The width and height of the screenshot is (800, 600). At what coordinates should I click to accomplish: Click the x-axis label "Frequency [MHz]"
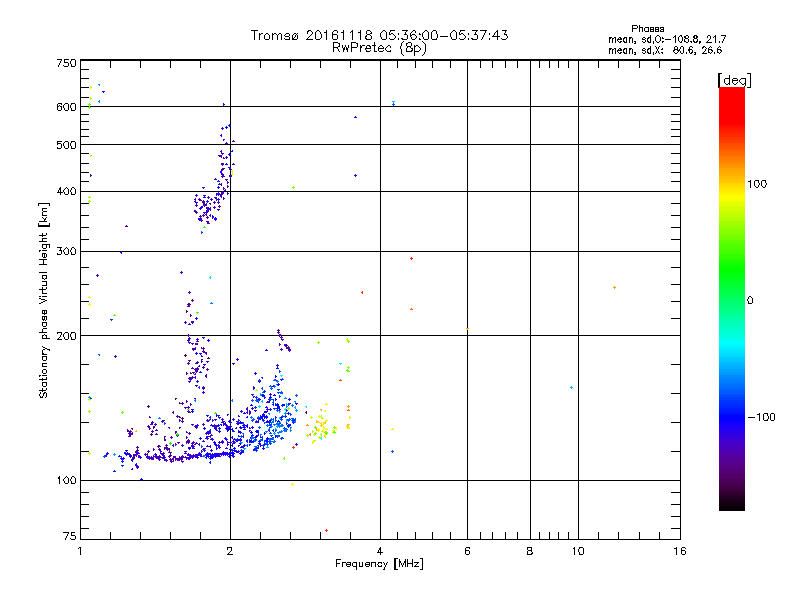[x=379, y=564]
